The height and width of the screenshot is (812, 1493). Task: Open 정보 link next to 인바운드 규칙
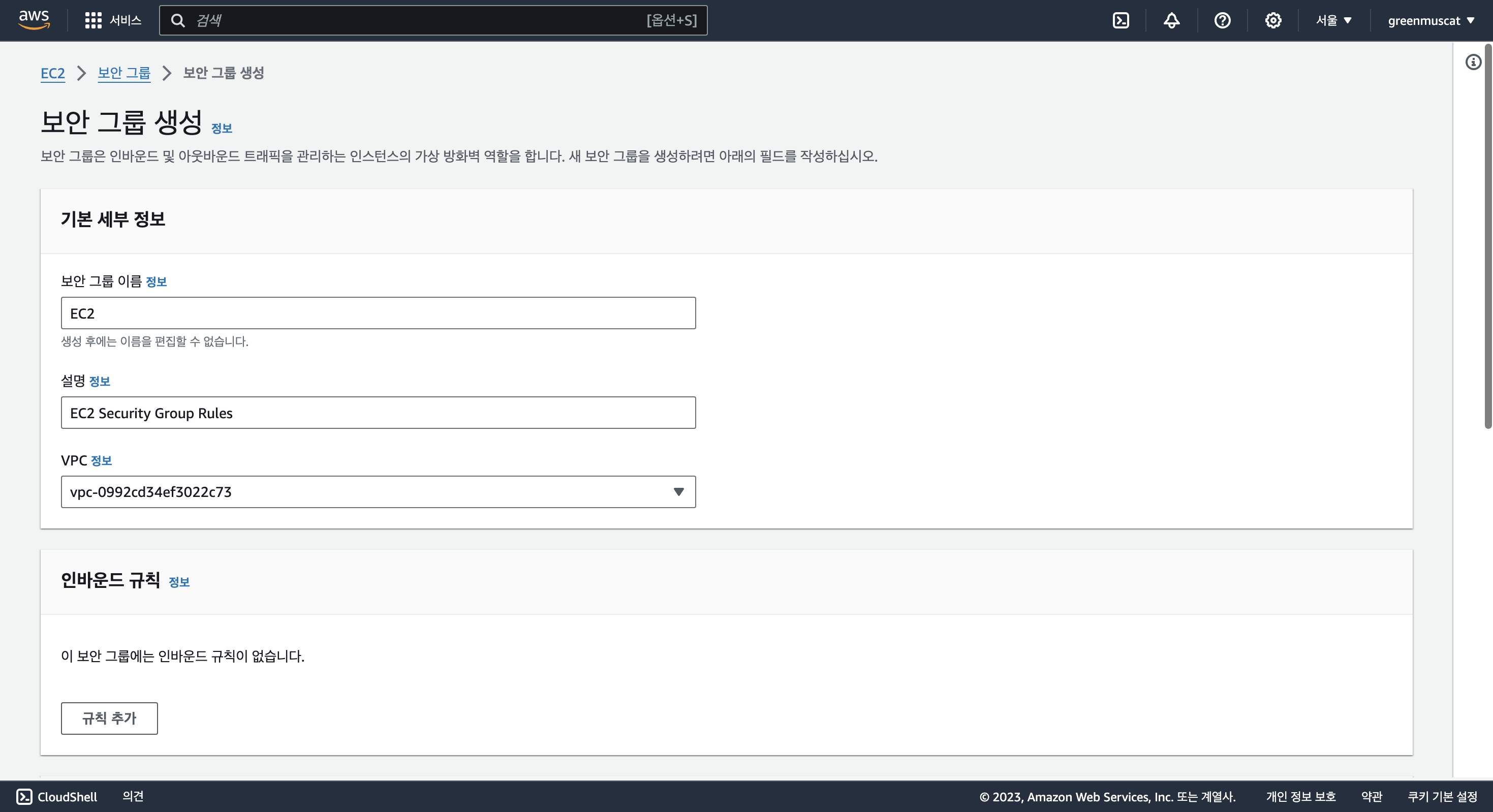pyautogui.click(x=179, y=582)
